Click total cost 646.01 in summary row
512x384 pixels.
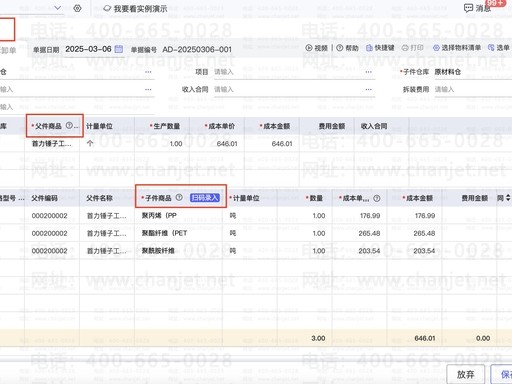pos(425,338)
